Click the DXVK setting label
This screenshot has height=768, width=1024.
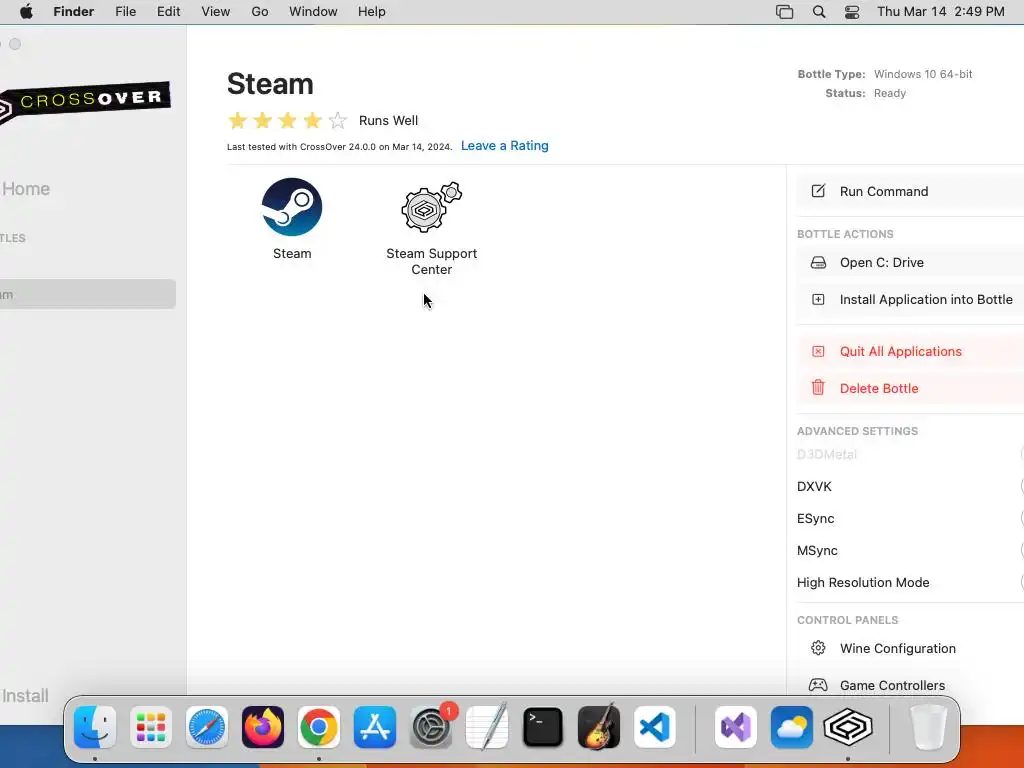coord(814,487)
